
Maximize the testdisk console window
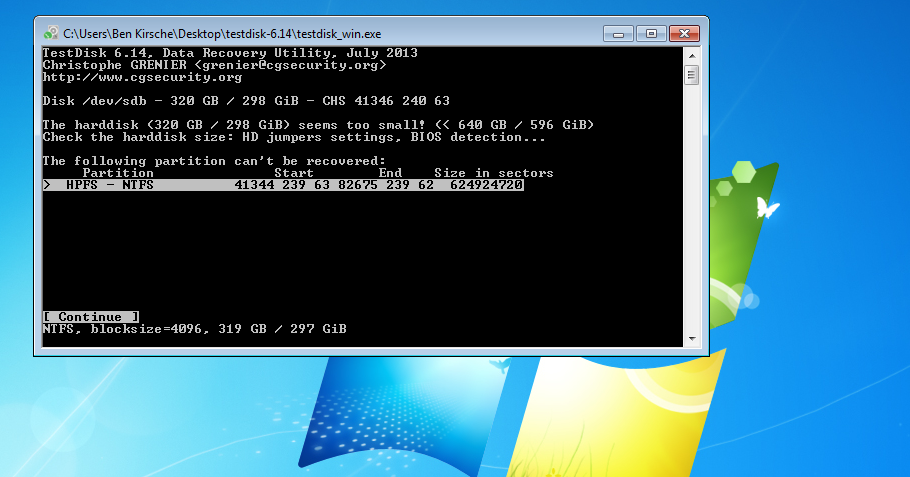click(x=651, y=34)
